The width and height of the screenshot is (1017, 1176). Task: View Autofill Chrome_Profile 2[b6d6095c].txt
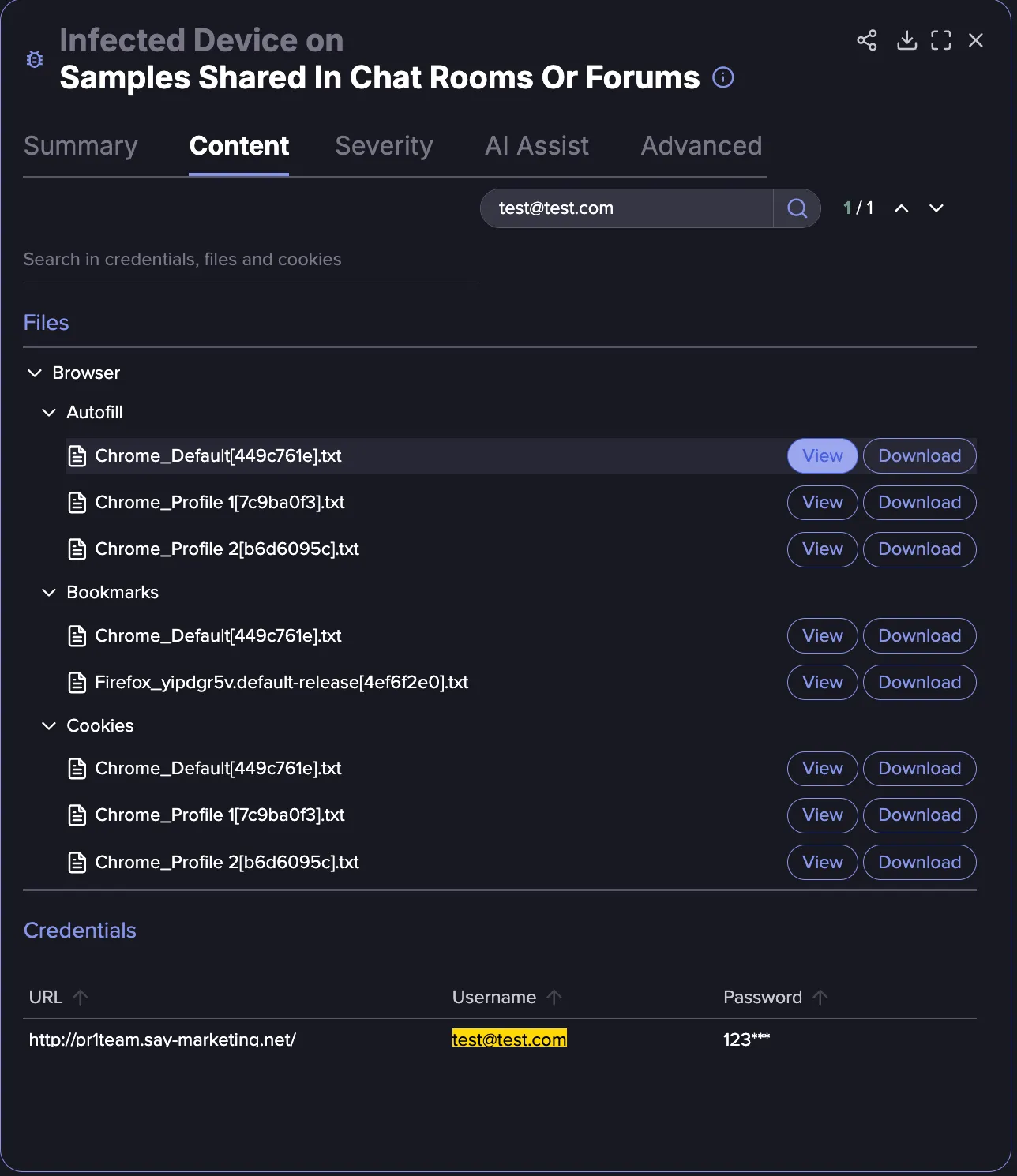823,549
